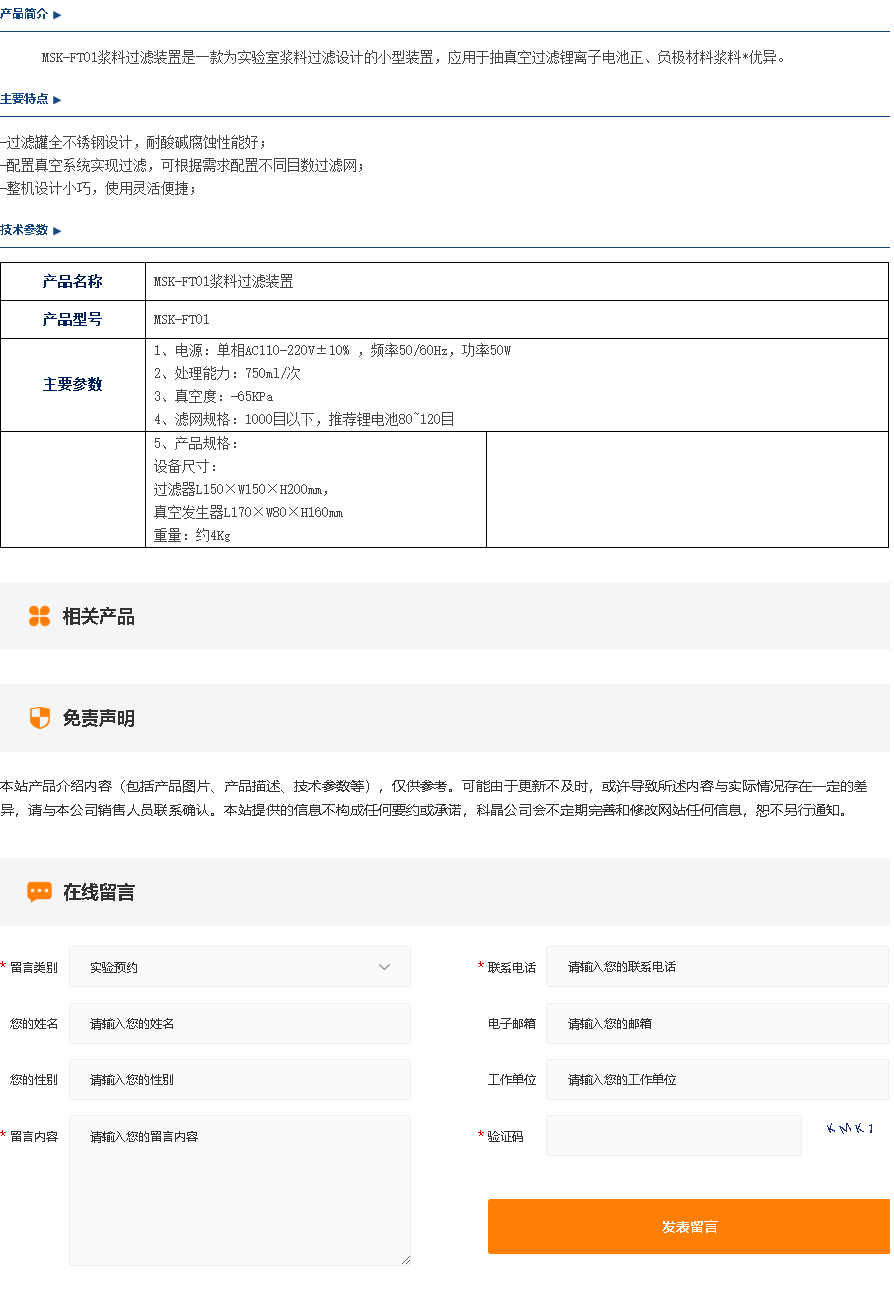Click the 在线留言 section heading

pyautogui.click(x=98, y=892)
